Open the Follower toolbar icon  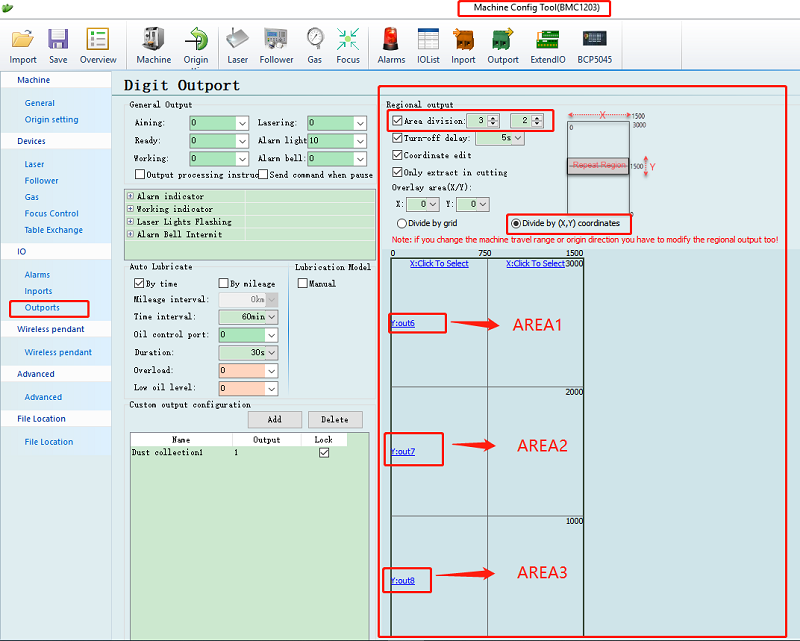pyautogui.click(x=276, y=40)
